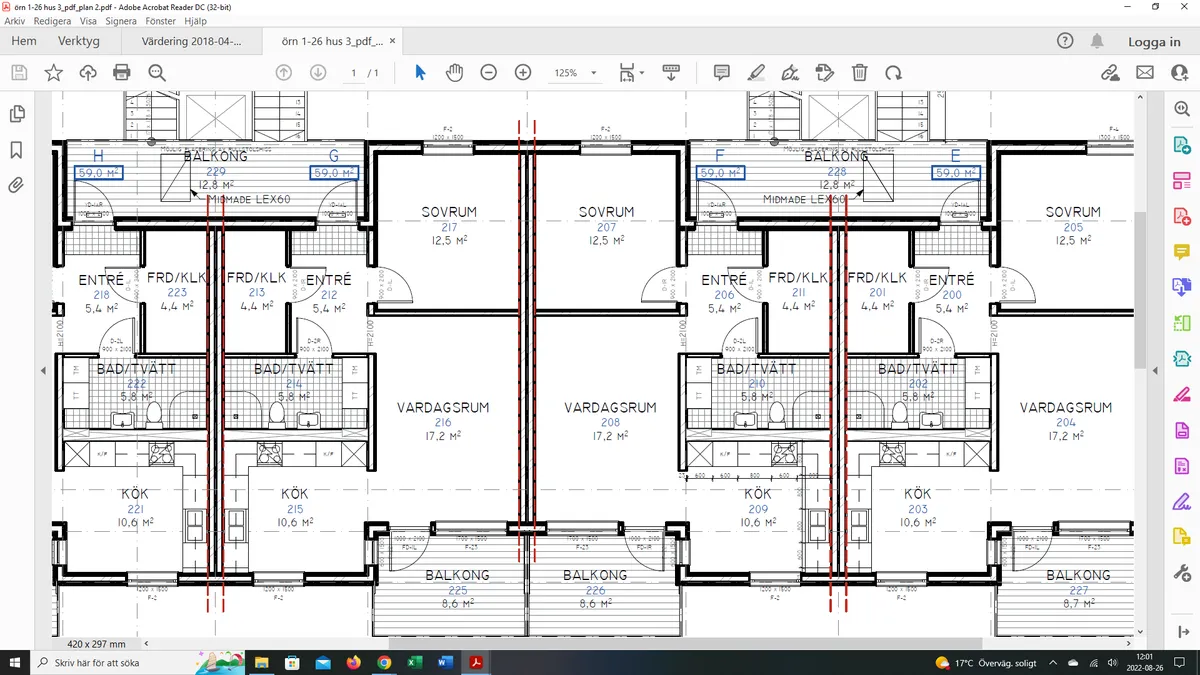Rotate the page with rotate icon

(x=893, y=72)
